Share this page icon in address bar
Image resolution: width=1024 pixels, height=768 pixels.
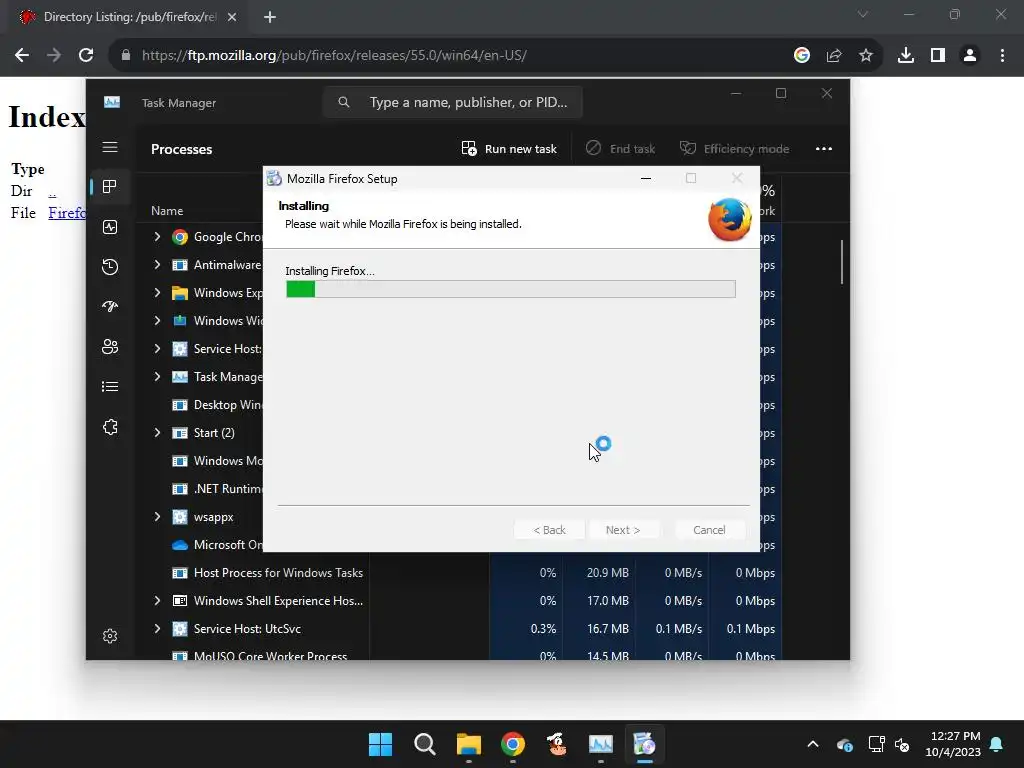[834, 56]
